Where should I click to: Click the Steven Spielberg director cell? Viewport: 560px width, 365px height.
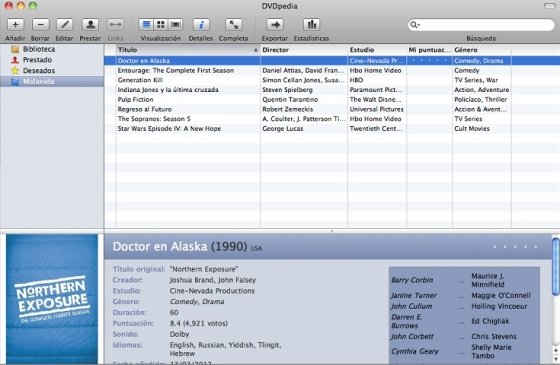288,90
